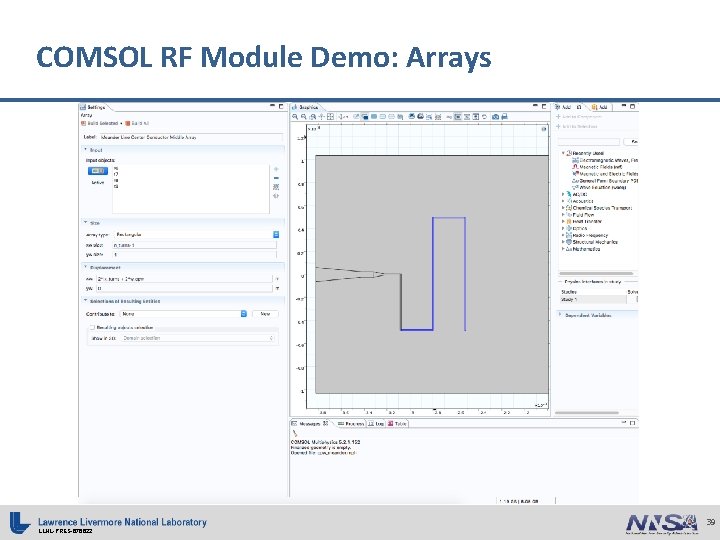
Task: Collapse the Input section
Action: point(85,150)
